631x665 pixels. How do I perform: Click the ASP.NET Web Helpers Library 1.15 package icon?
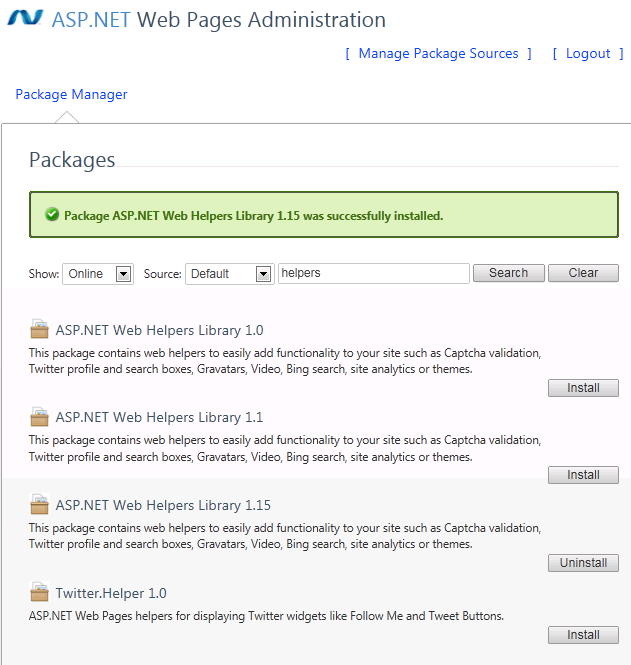click(39, 504)
